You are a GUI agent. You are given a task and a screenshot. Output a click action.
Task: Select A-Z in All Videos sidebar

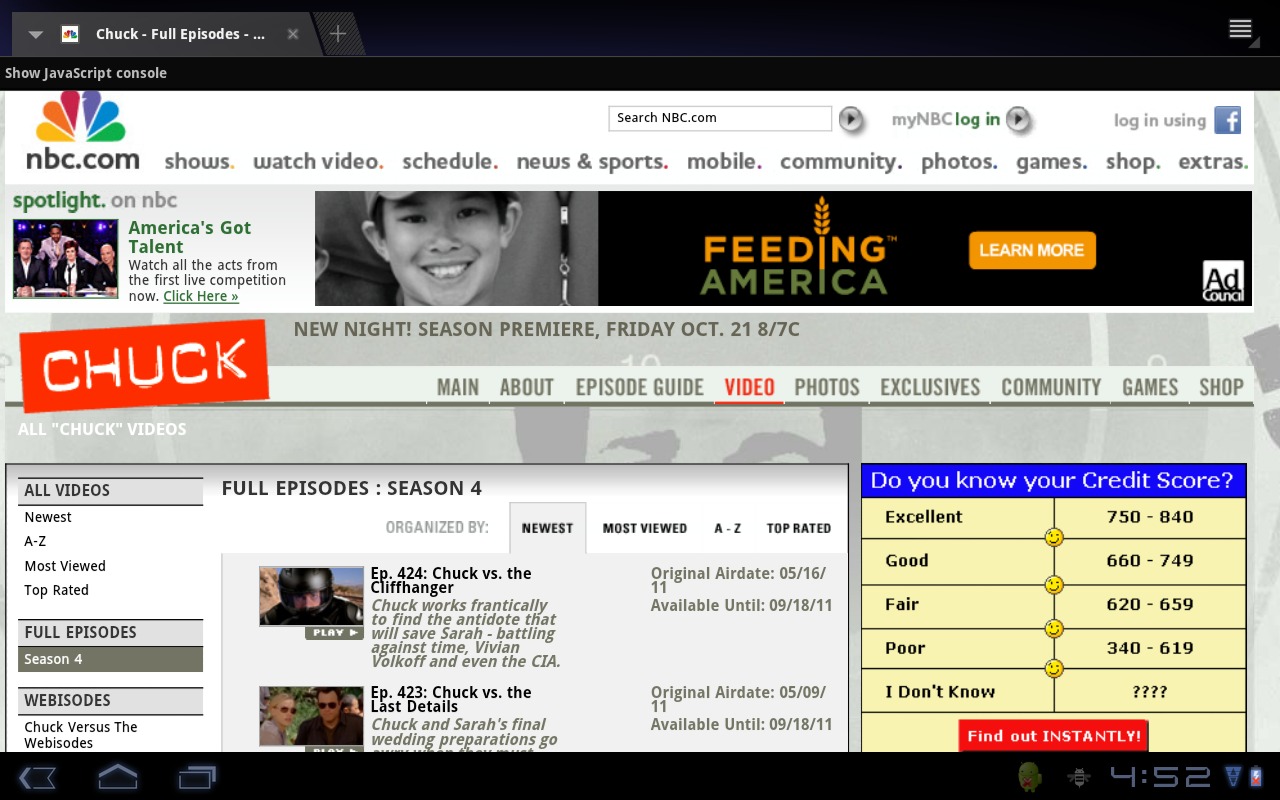[36, 541]
